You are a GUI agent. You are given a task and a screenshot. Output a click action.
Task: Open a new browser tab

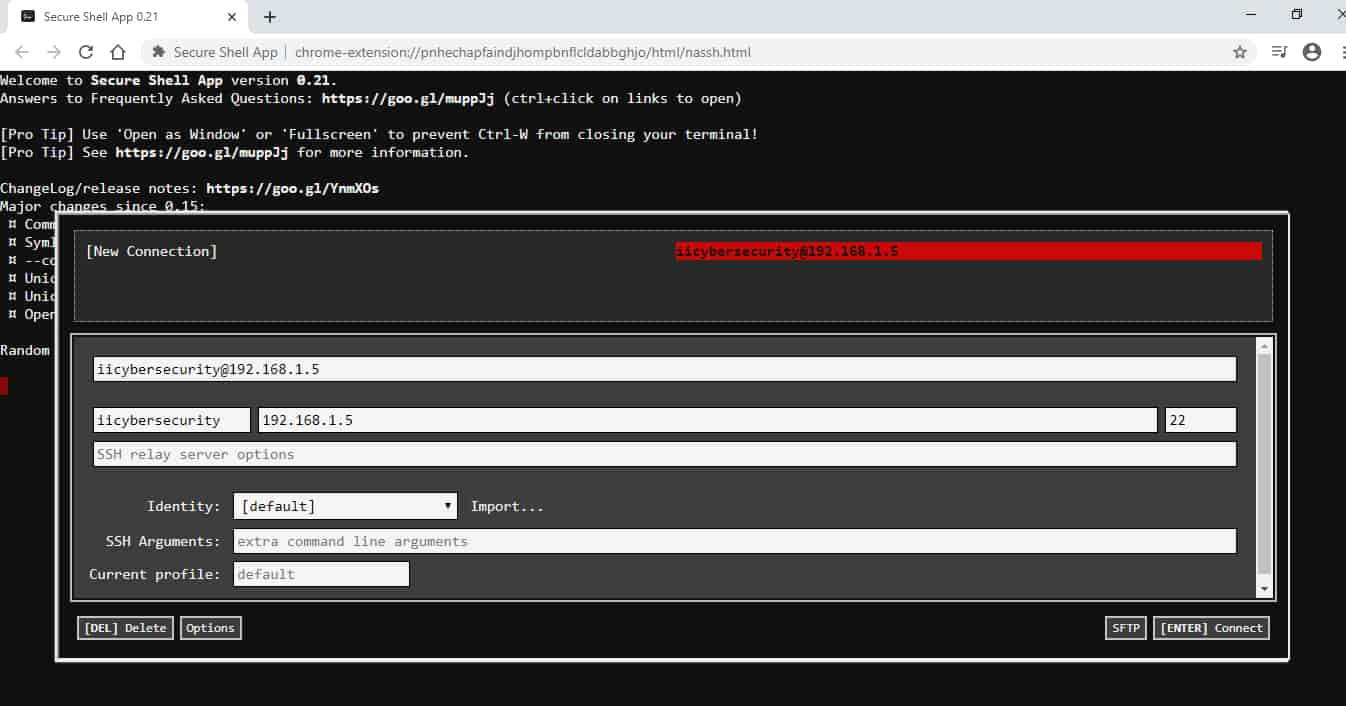click(270, 17)
